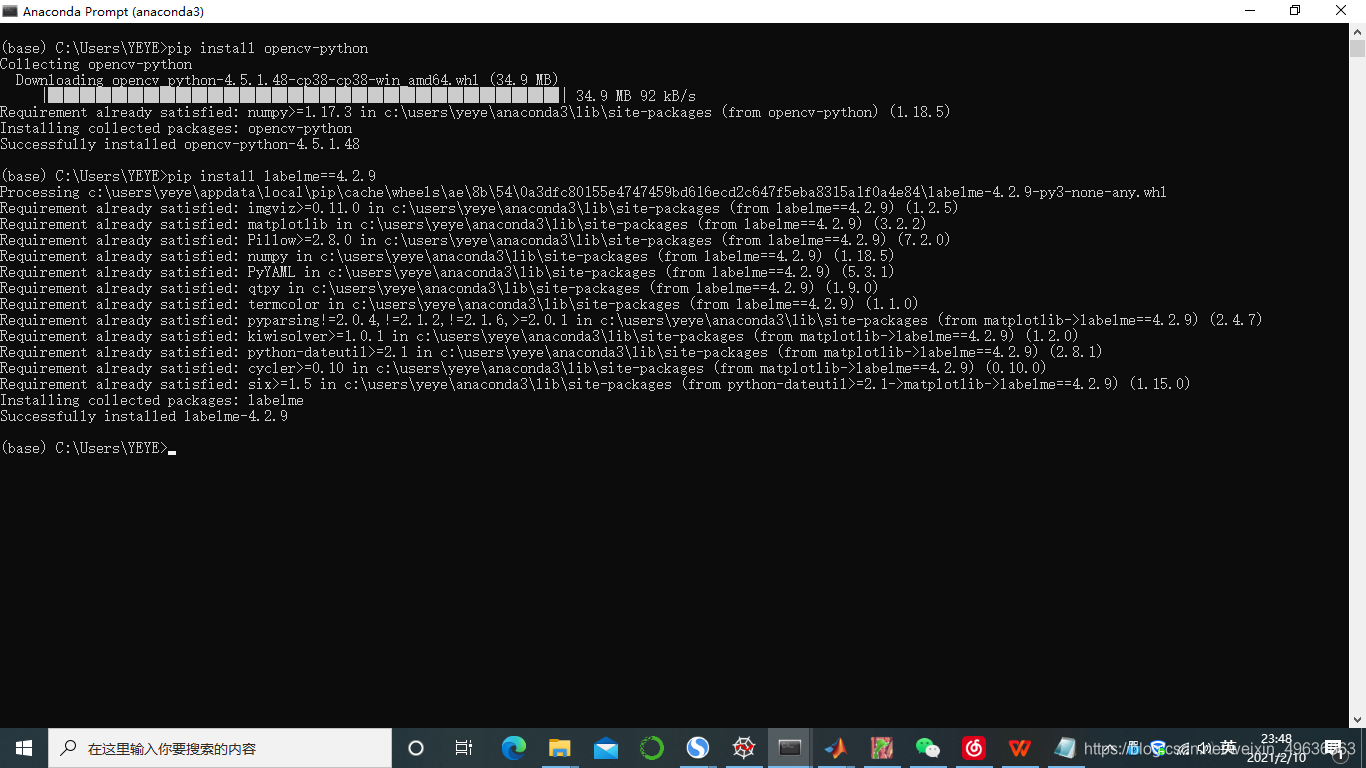Click the vertical scrollbar thumb
Viewport: 1366px width, 768px height.
[x=1357, y=49]
